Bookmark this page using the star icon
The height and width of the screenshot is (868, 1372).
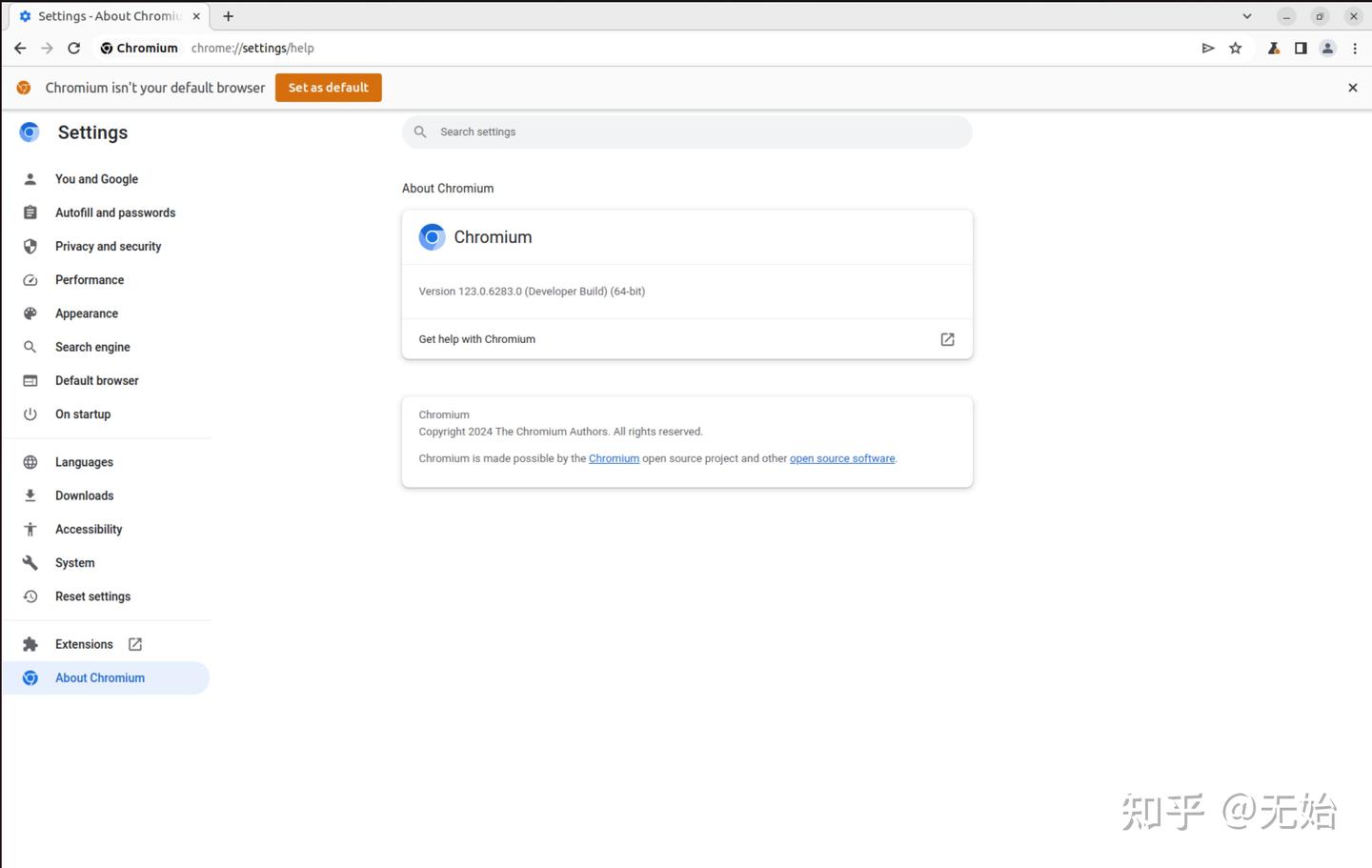click(1235, 48)
